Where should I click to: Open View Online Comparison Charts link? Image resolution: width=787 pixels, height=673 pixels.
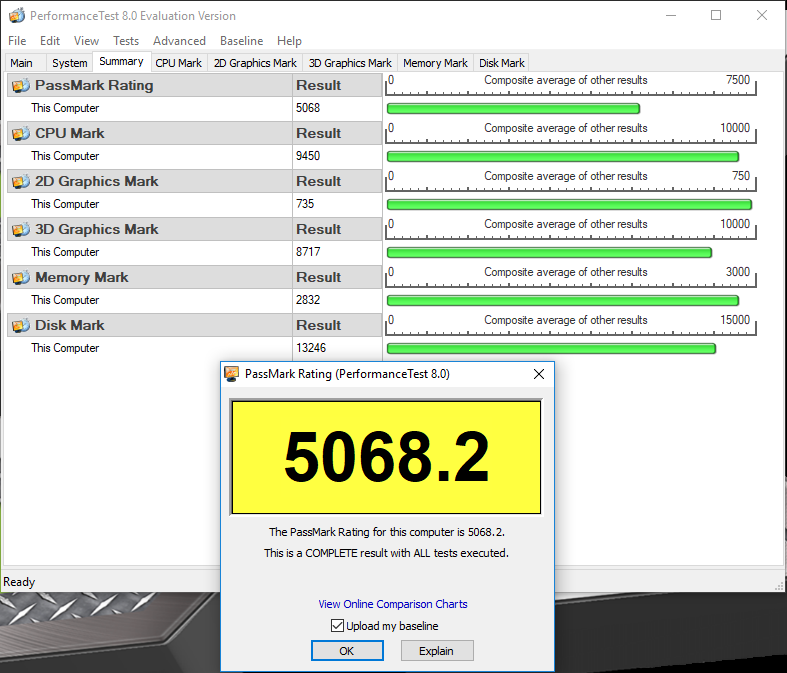coord(392,604)
